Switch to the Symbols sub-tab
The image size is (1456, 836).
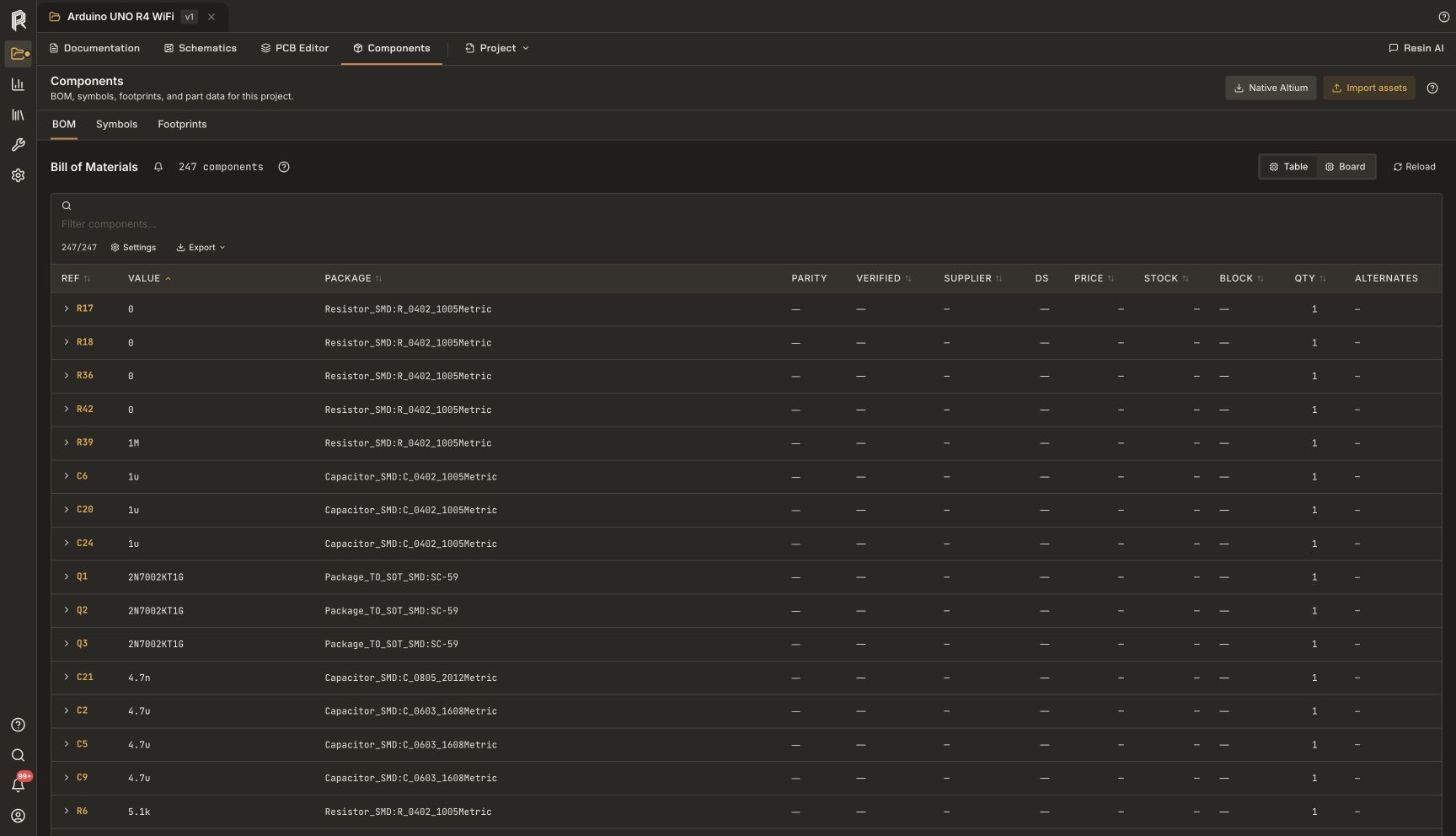point(116,124)
